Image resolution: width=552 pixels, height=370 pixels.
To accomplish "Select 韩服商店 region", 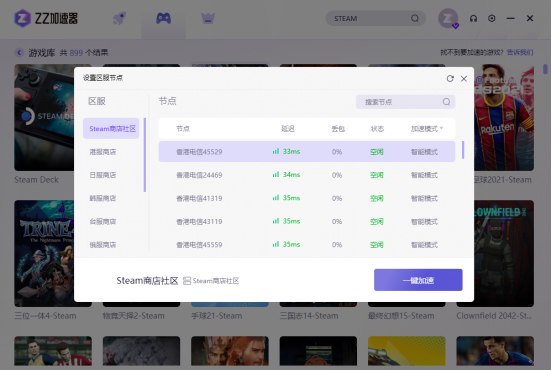I will point(103,198).
